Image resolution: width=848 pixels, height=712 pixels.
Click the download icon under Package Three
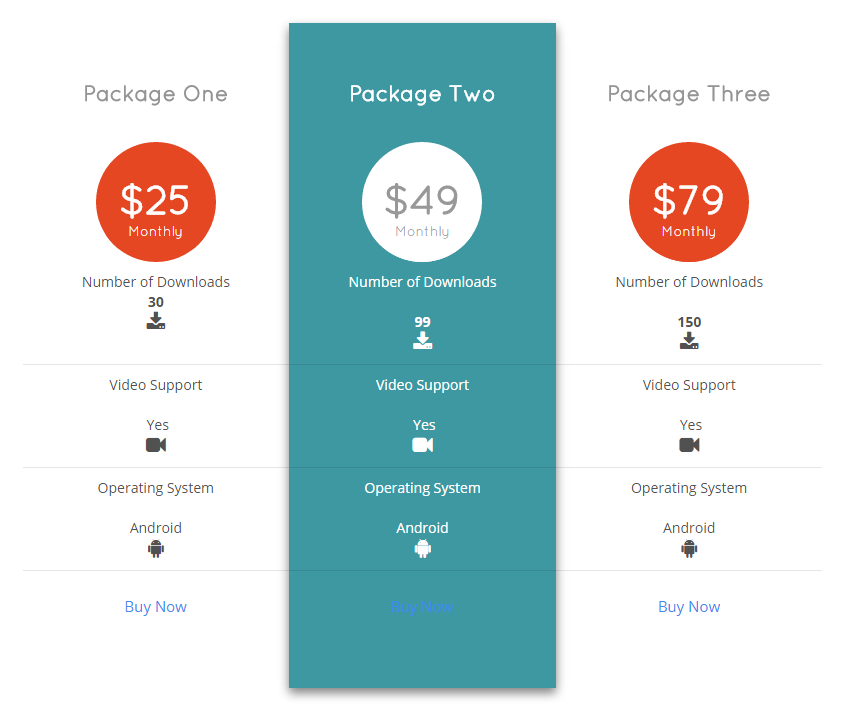coord(689,341)
